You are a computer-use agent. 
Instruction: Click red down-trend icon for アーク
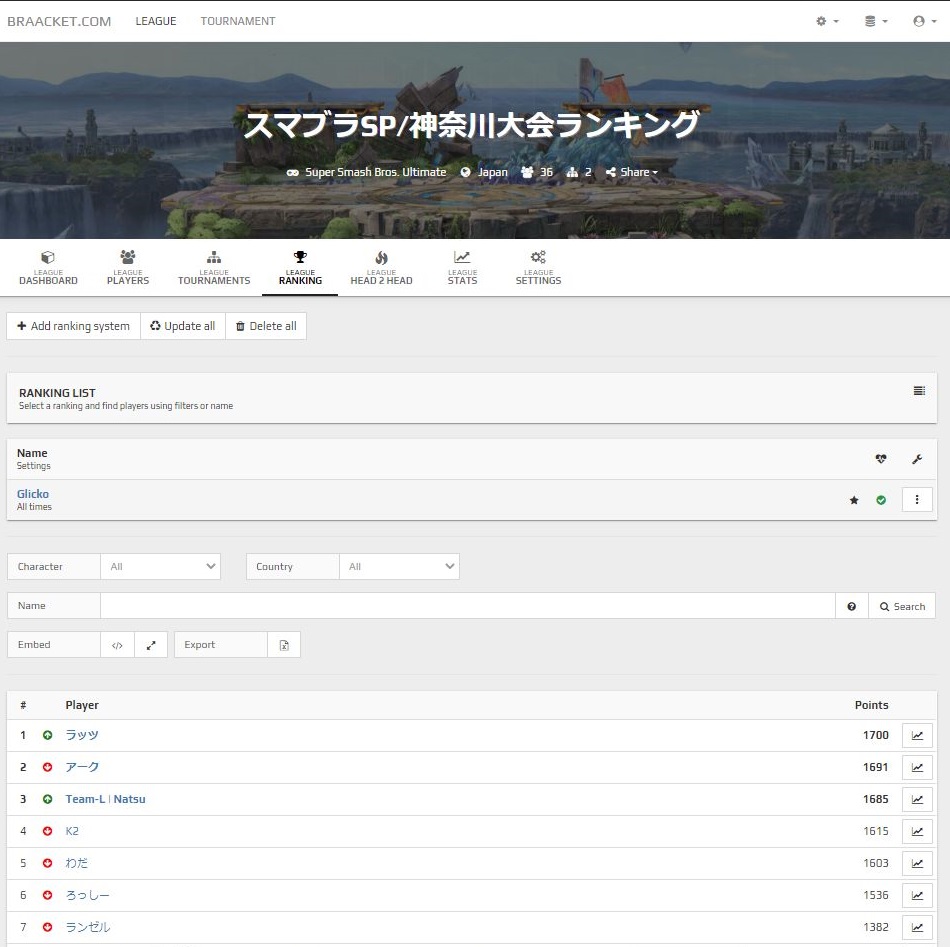click(47, 767)
